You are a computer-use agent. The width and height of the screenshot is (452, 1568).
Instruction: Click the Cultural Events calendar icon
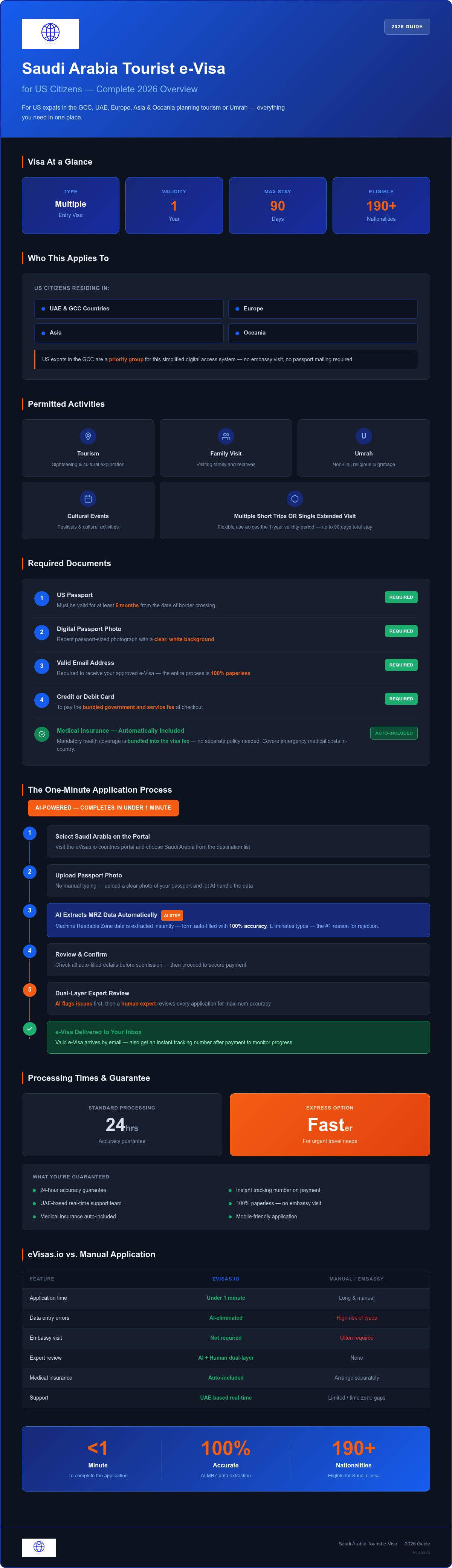coord(88,498)
